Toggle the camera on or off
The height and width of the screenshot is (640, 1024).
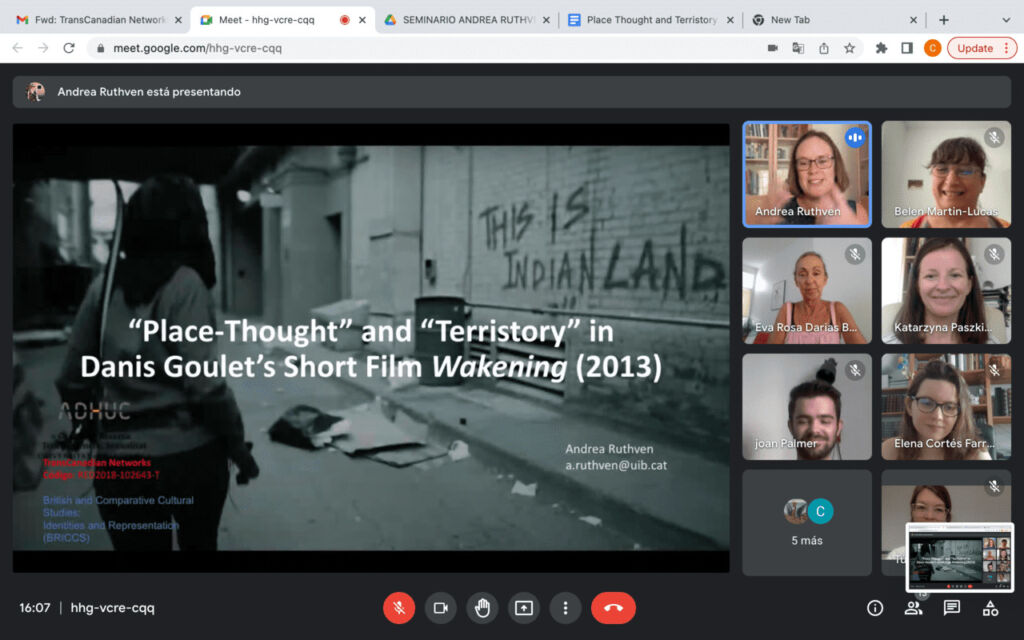click(x=440, y=608)
